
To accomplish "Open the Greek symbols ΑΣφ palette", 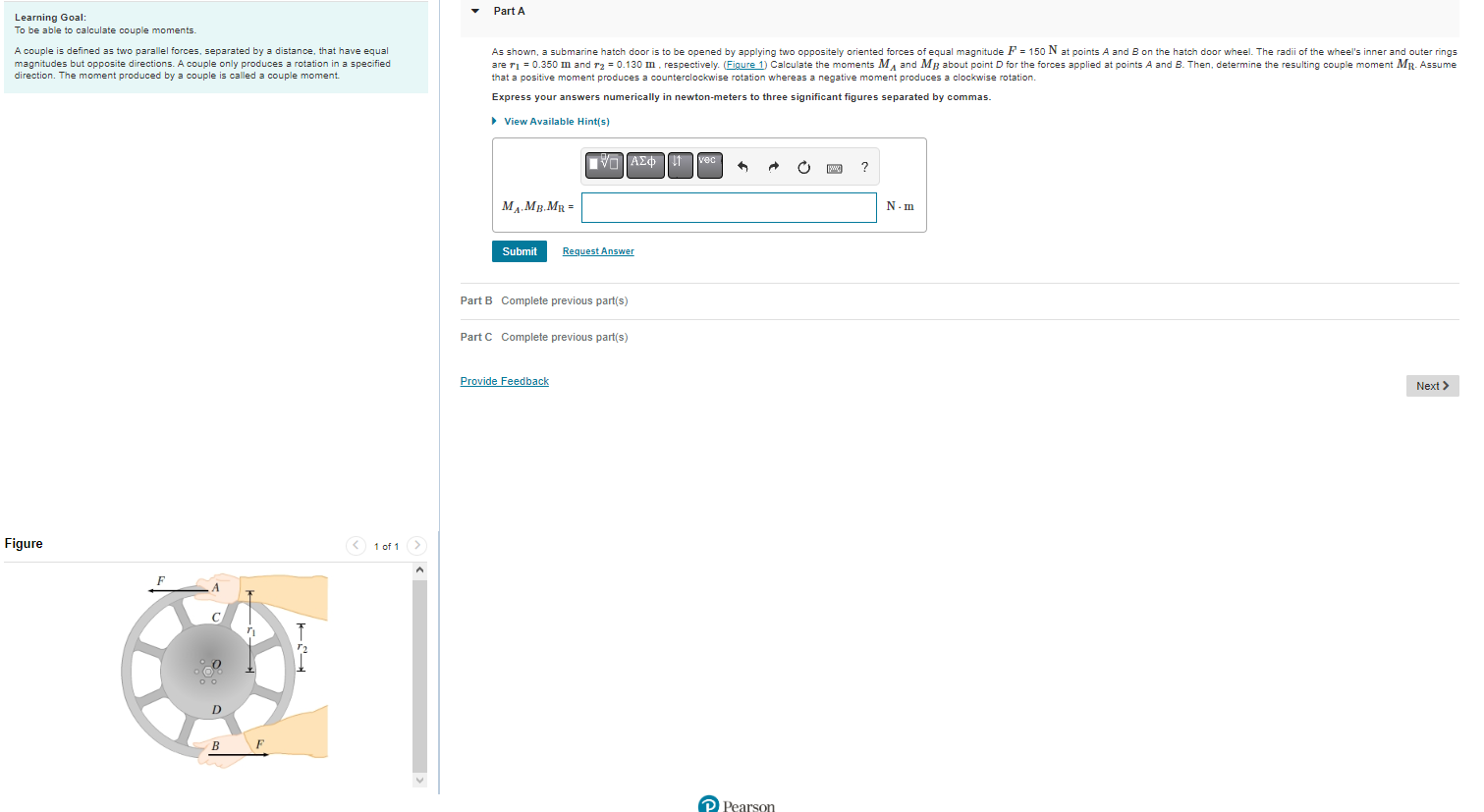I will click(645, 165).
